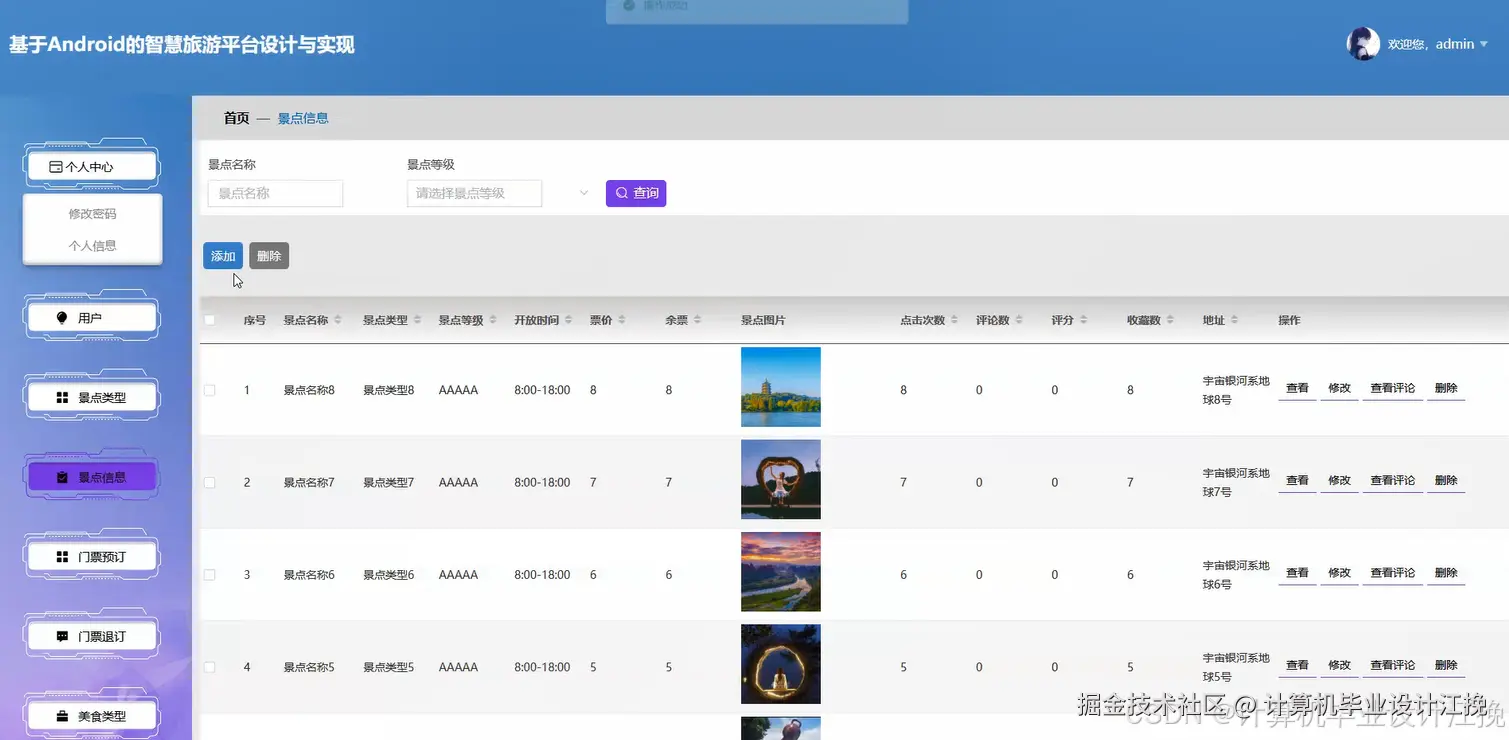Sort by 景点类型 column arrows

pos(417,320)
